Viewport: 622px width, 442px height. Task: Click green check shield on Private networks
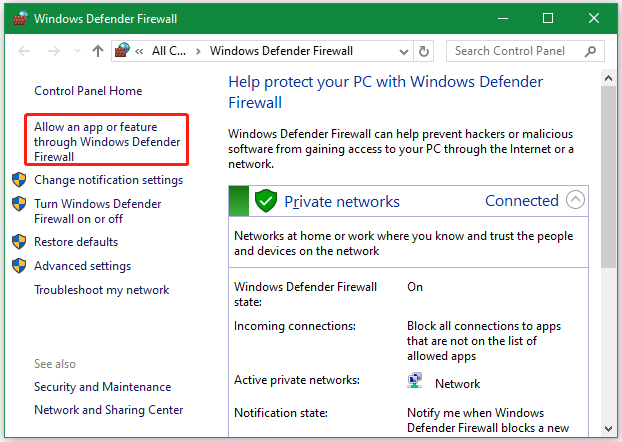click(x=266, y=201)
